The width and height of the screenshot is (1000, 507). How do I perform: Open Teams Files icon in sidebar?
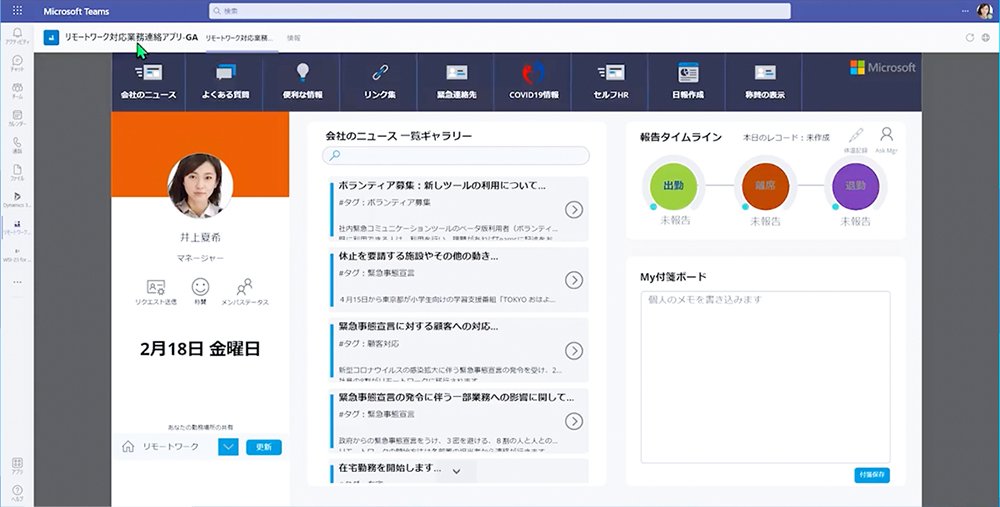(17, 170)
